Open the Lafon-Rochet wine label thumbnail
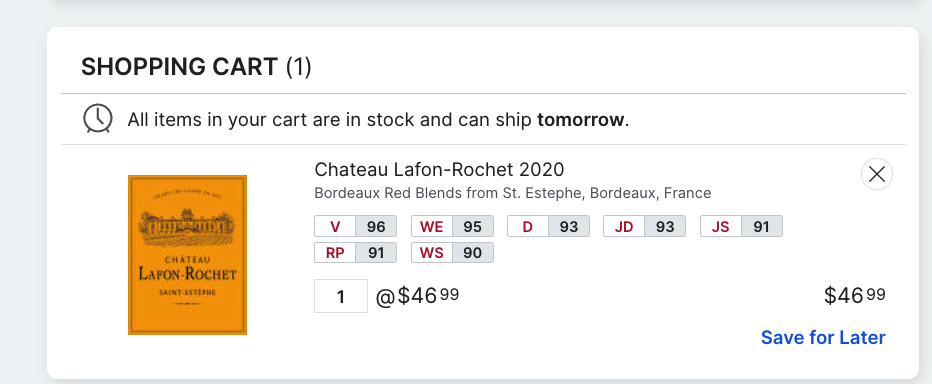 187,254
